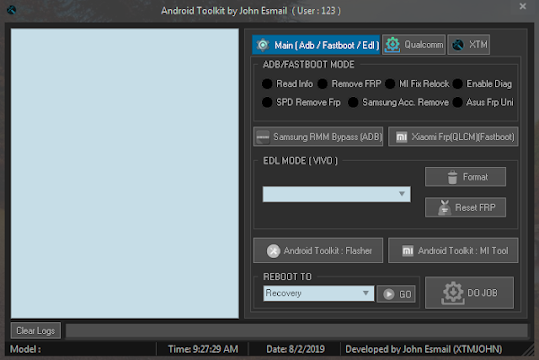
Task: Open Android Toolkit : MI Tool
Action: pyautogui.click(x=453, y=251)
